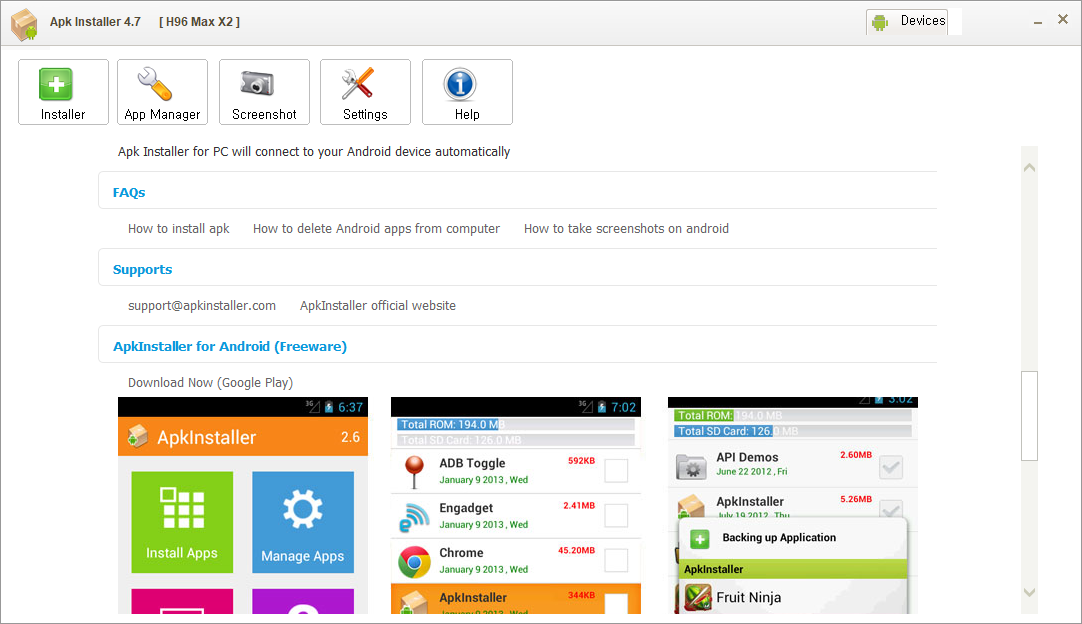Click the Engadget app icon
Image resolution: width=1082 pixels, height=624 pixels.
pos(414,517)
